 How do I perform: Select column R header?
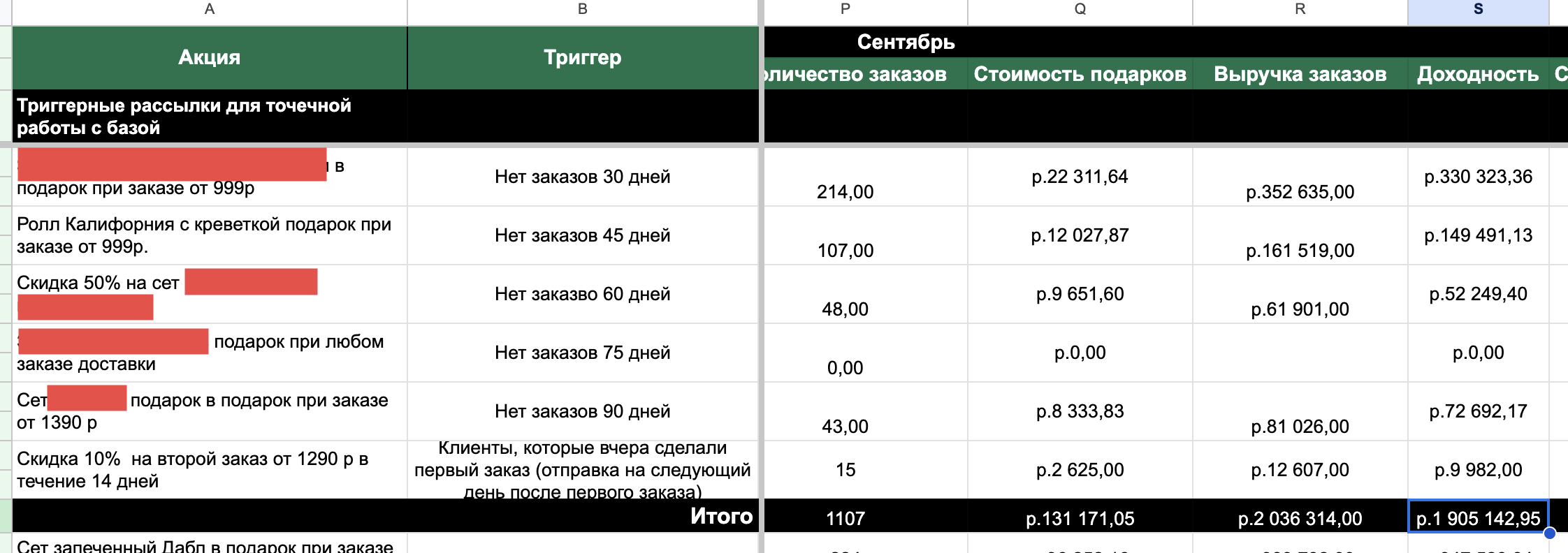1300,9
